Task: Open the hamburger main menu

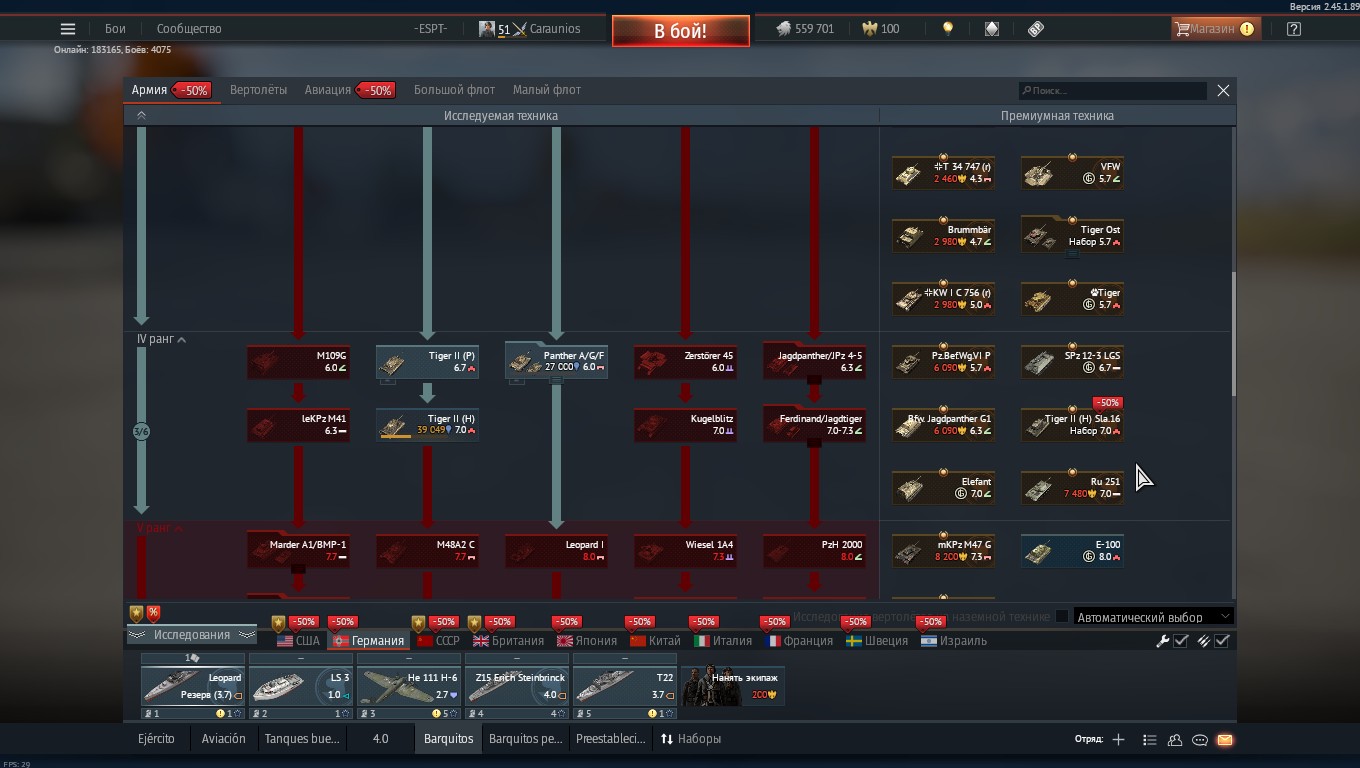Action: (x=68, y=29)
